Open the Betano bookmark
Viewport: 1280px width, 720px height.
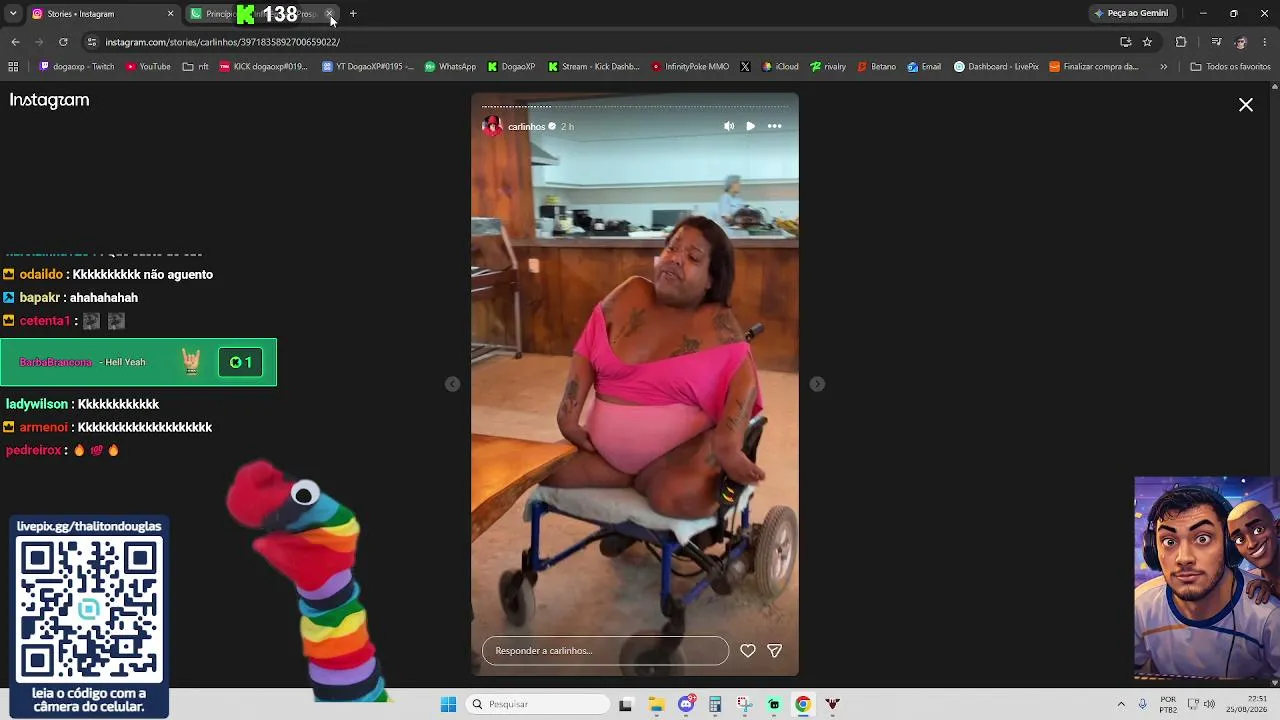tap(876, 67)
